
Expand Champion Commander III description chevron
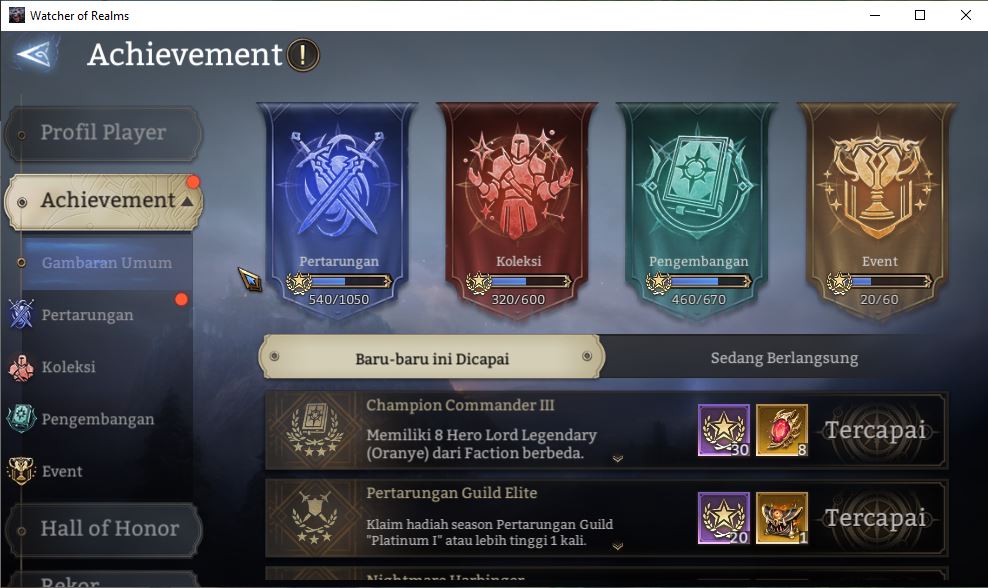[x=618, y=459]
